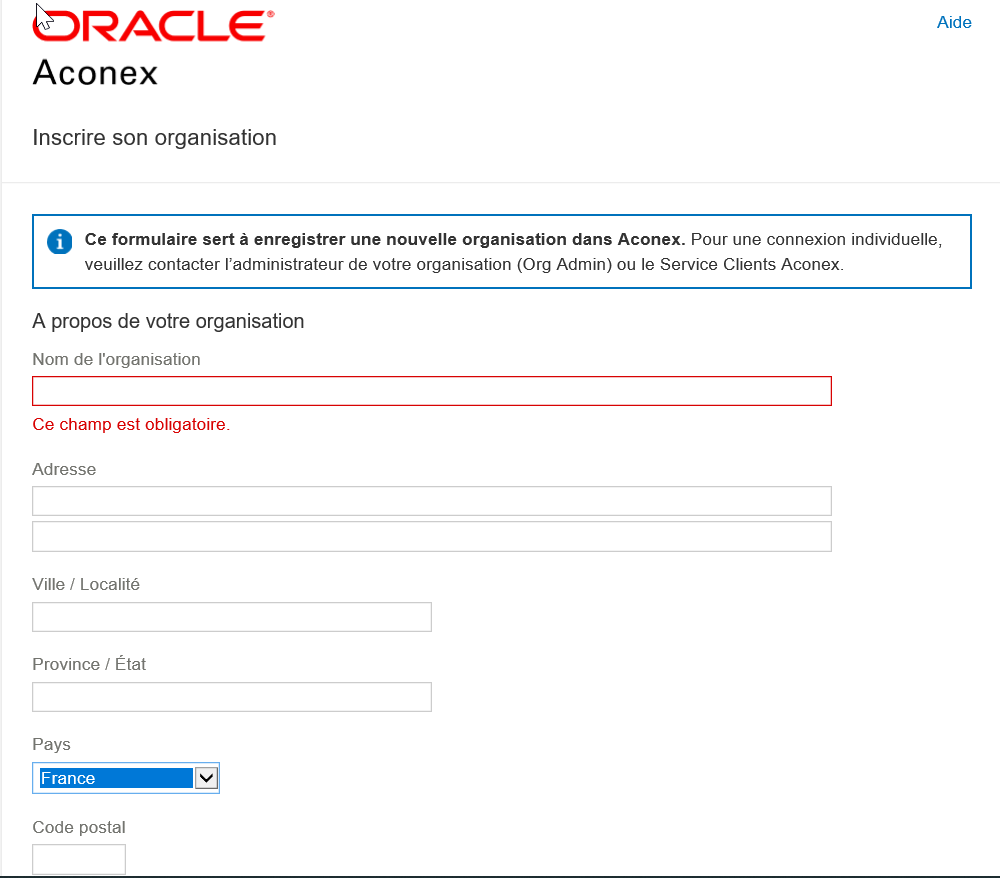Open the Aide help link
The height and width of the screenshot is (878, 1000).
coord(953,22)
